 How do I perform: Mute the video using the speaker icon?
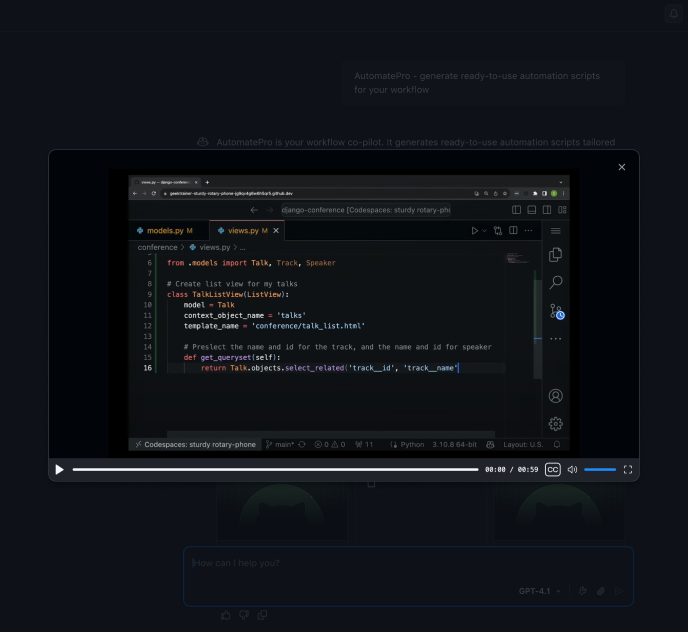click(x=572, y=469)
